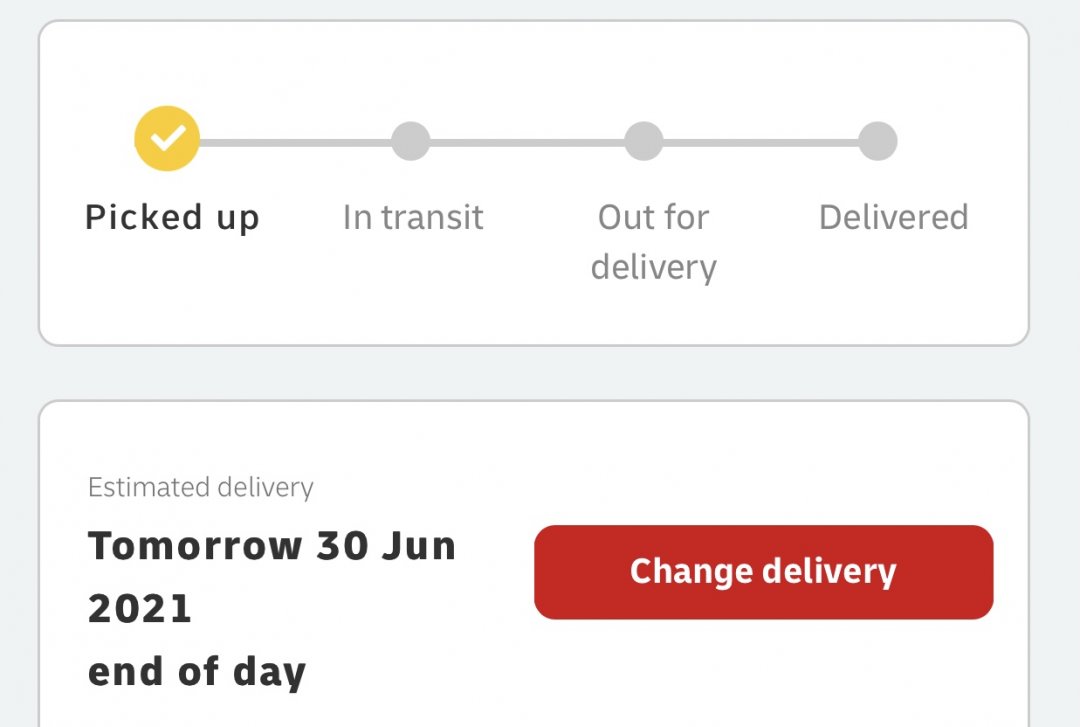Click progress line between Picked up and In transit
The width and height of the screenshot is (1080, 727).
coord(295,143)
